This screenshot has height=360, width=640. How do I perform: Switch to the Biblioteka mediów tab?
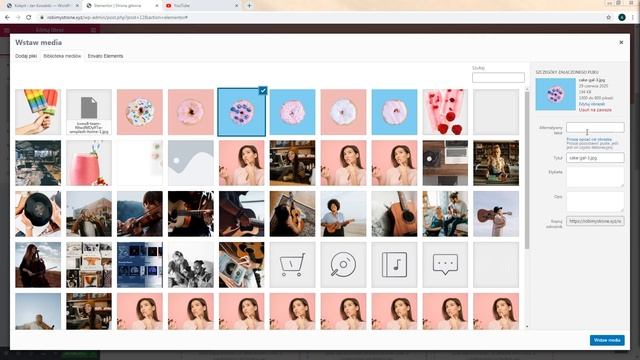click(62, 56)
